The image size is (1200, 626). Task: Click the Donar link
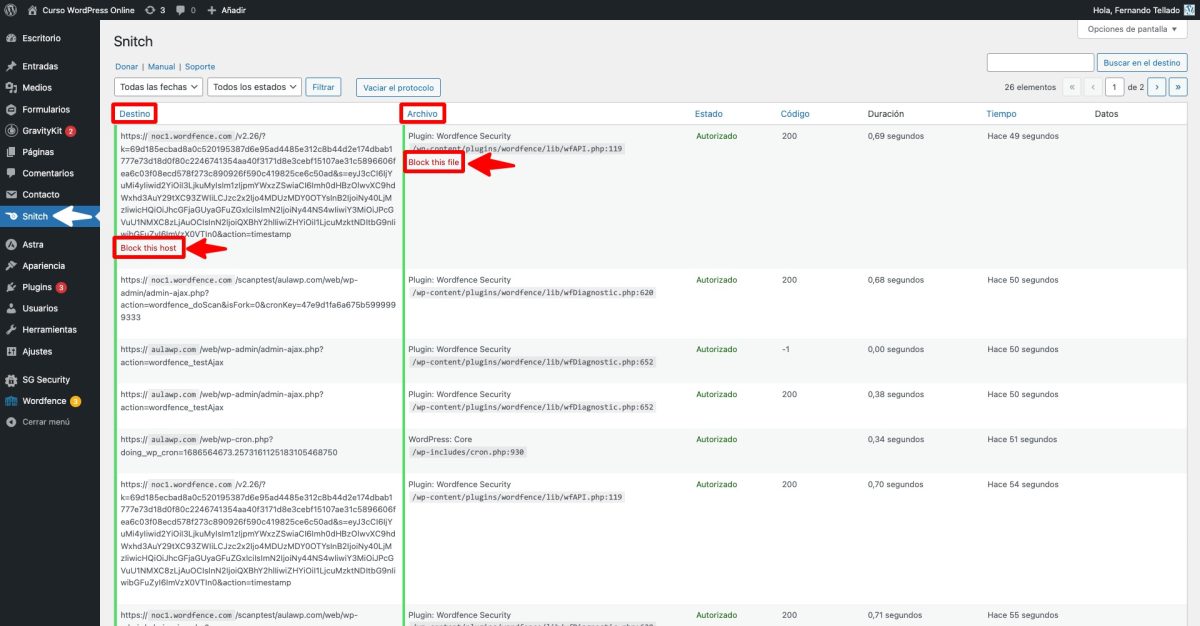tap(126, 66)
